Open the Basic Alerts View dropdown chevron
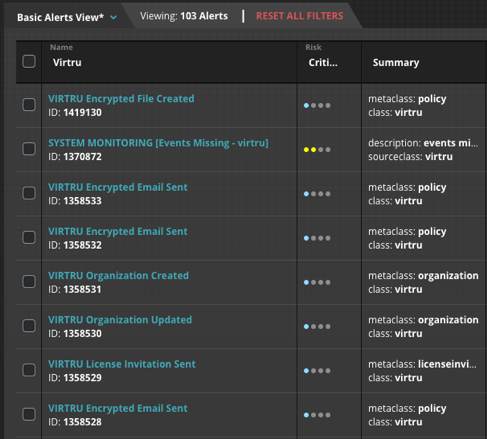The width and height of the screenshot is (487, 439). pos(113,17)
